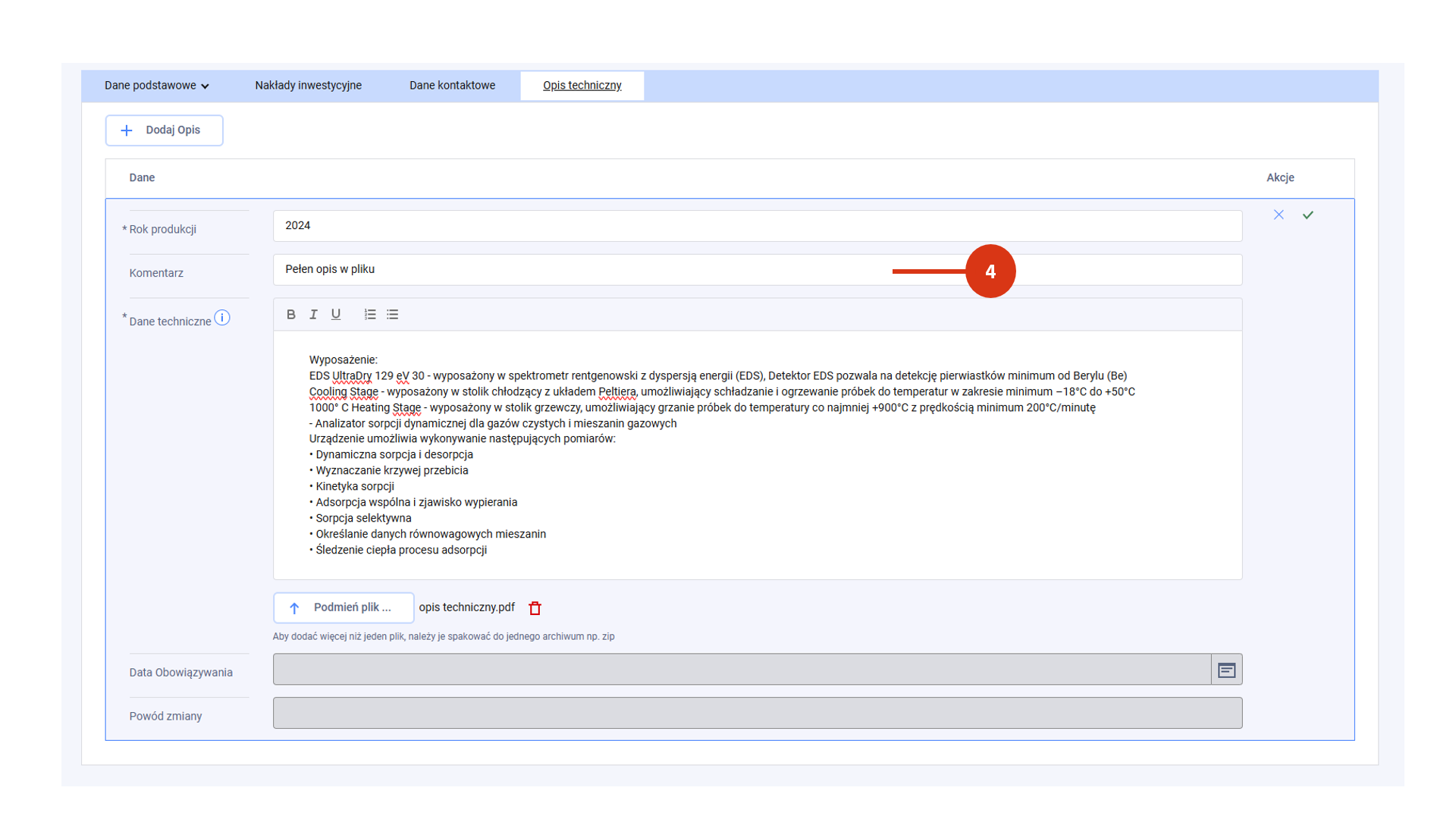Click the Powód zmiany label

[165, 716]
